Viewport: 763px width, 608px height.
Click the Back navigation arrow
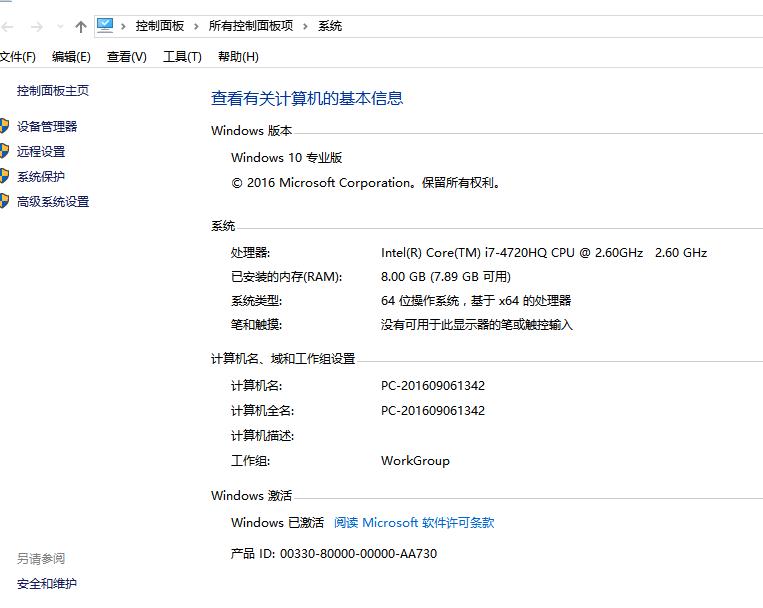8,27
